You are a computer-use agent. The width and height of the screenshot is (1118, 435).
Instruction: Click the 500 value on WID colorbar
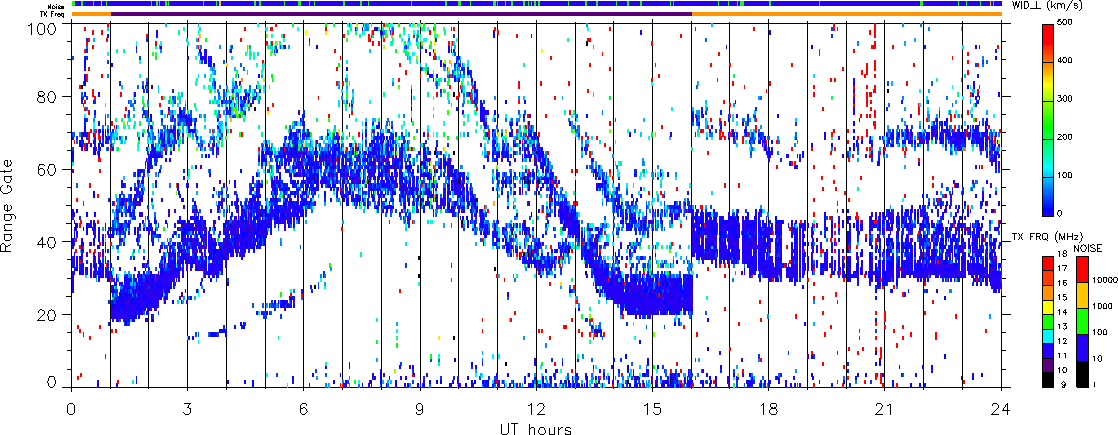click(1065, 22)
